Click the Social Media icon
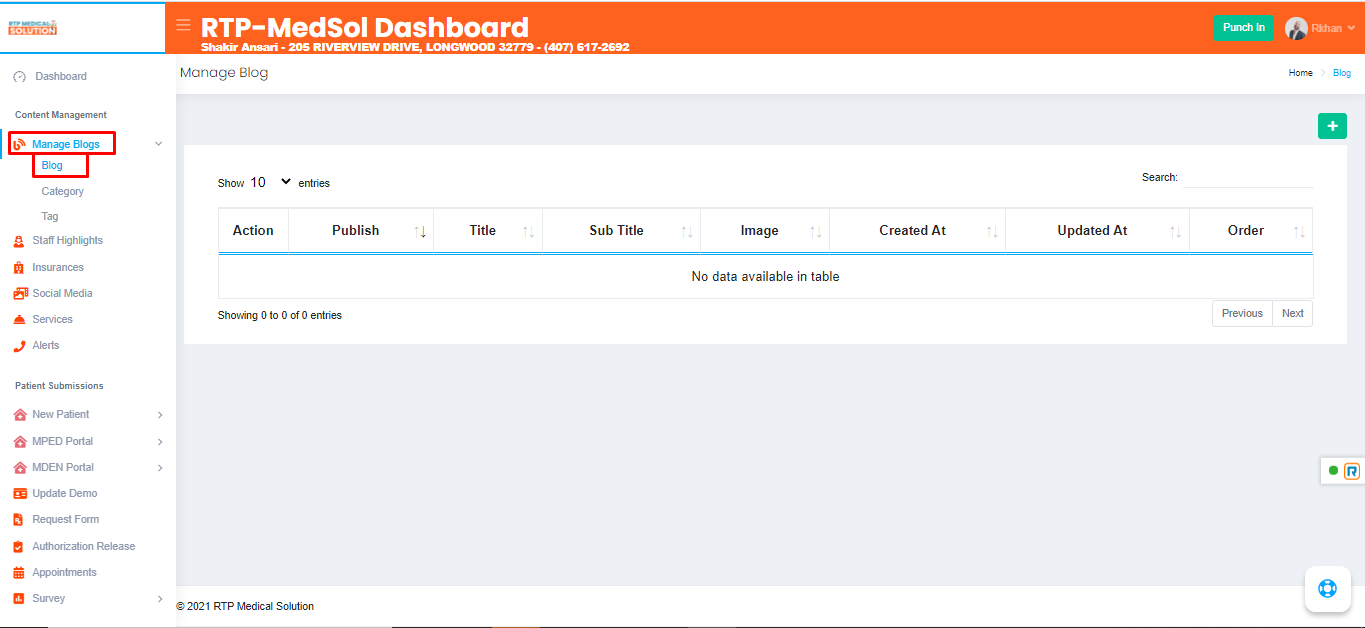 coord(20,294)
